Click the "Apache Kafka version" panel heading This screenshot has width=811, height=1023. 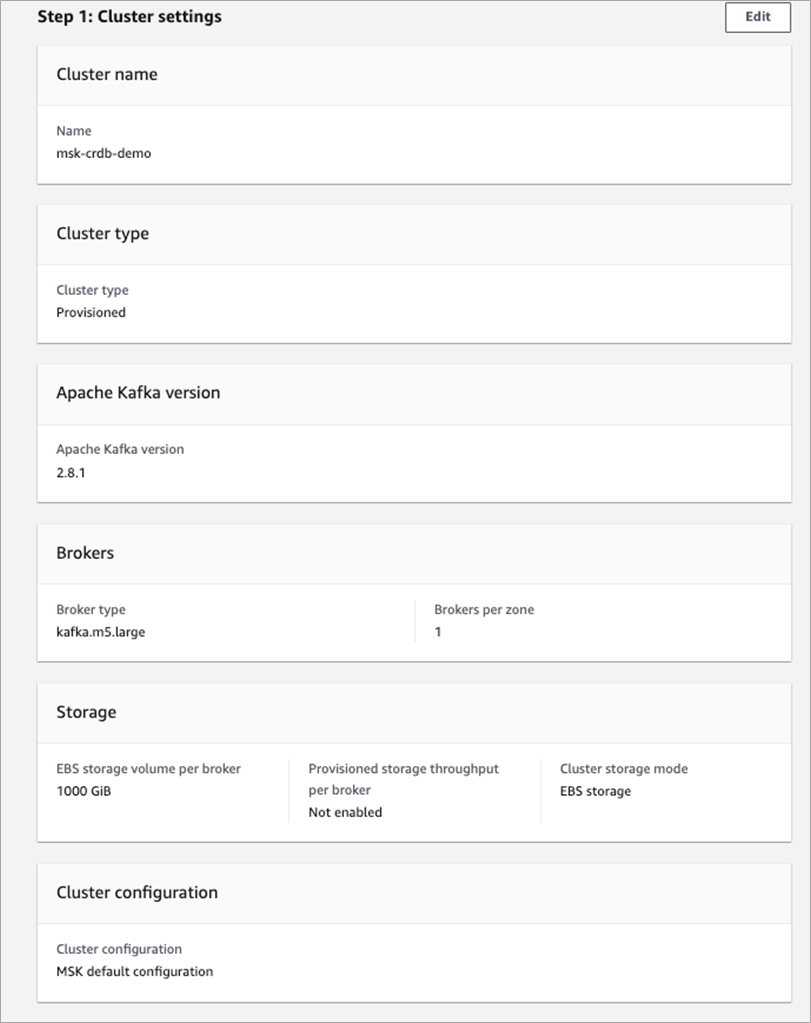(x=138, y=393)
